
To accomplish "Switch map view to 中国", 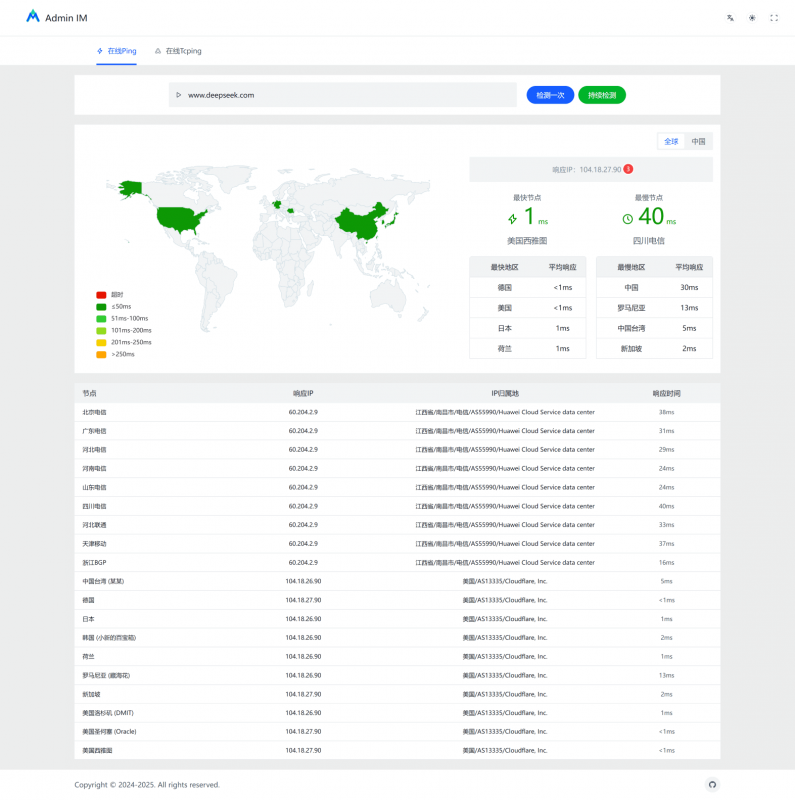I will [699, 142].
